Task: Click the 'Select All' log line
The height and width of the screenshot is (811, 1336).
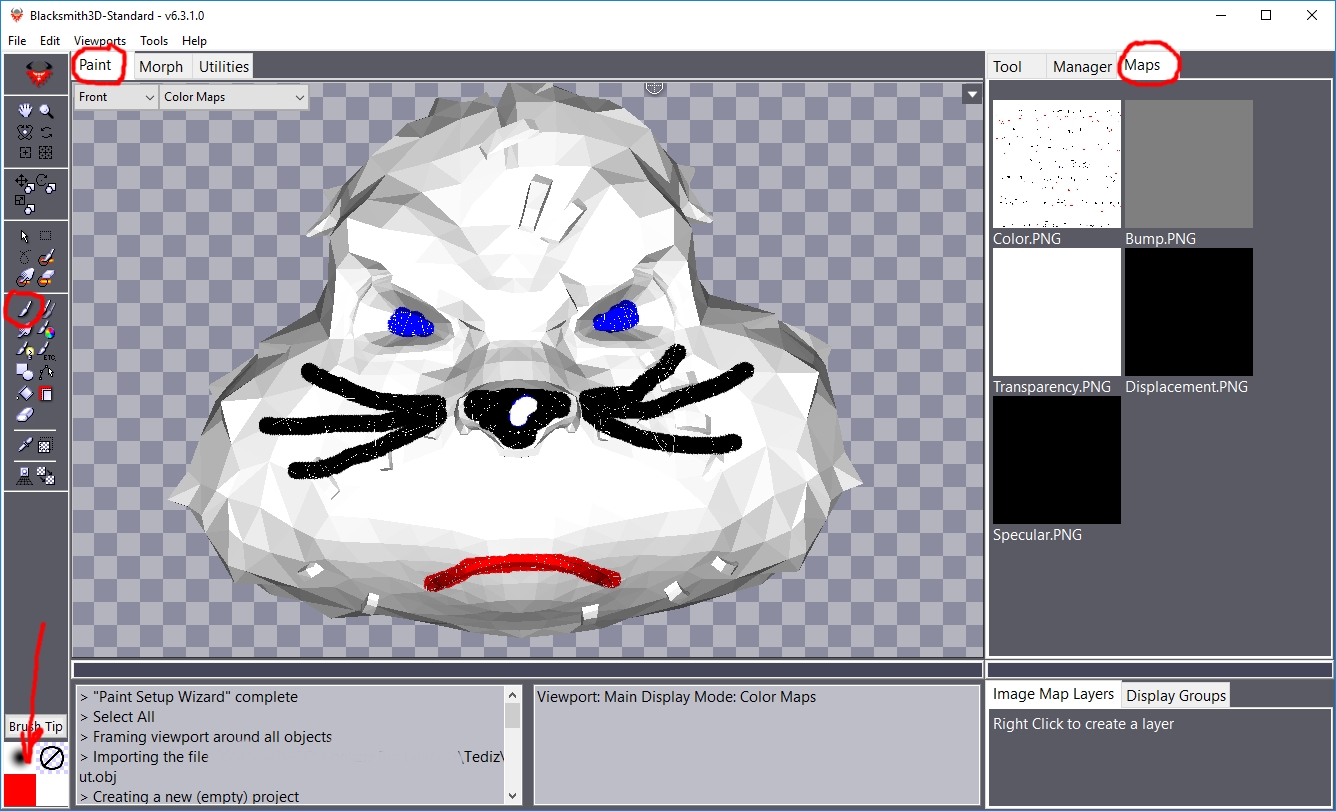Action: coord(117,717)
